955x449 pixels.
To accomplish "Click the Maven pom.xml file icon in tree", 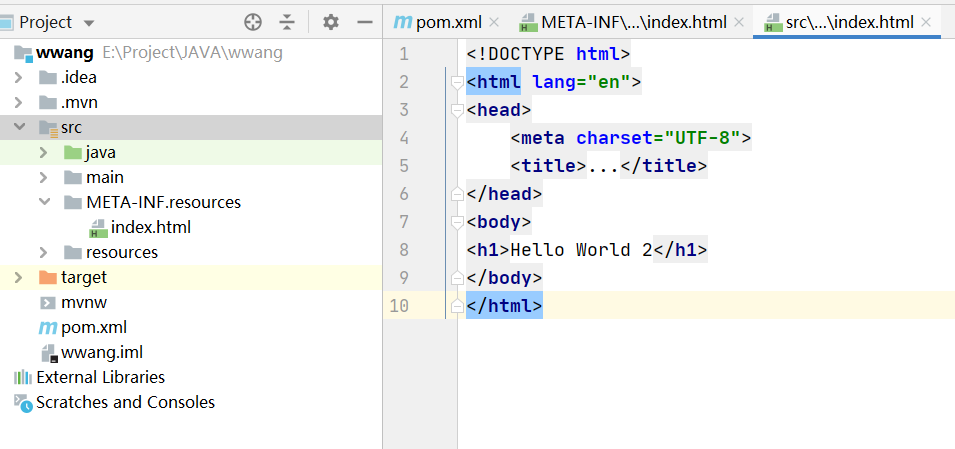I will click(x=47, y=327).
